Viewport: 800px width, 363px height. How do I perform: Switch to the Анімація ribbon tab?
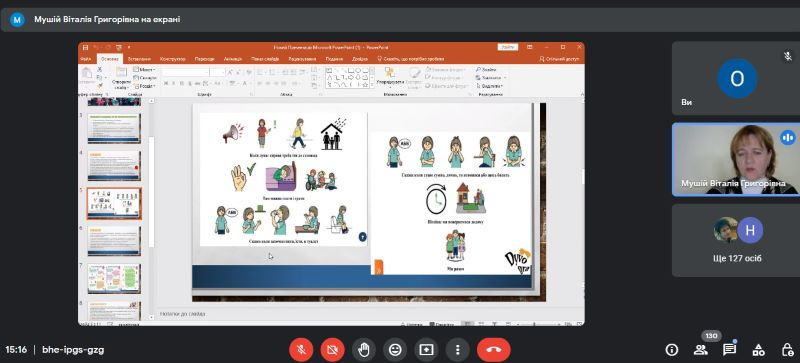tap(233, 59)
